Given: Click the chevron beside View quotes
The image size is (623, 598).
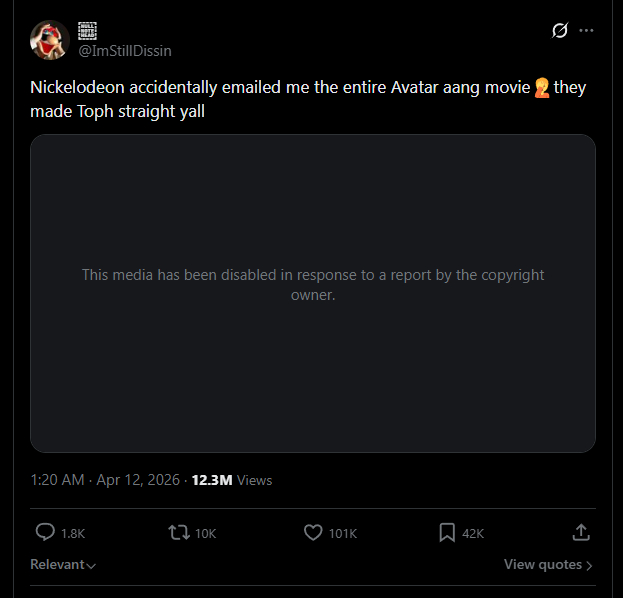Looking at the screenshot, I should click(x=589, y=566).
